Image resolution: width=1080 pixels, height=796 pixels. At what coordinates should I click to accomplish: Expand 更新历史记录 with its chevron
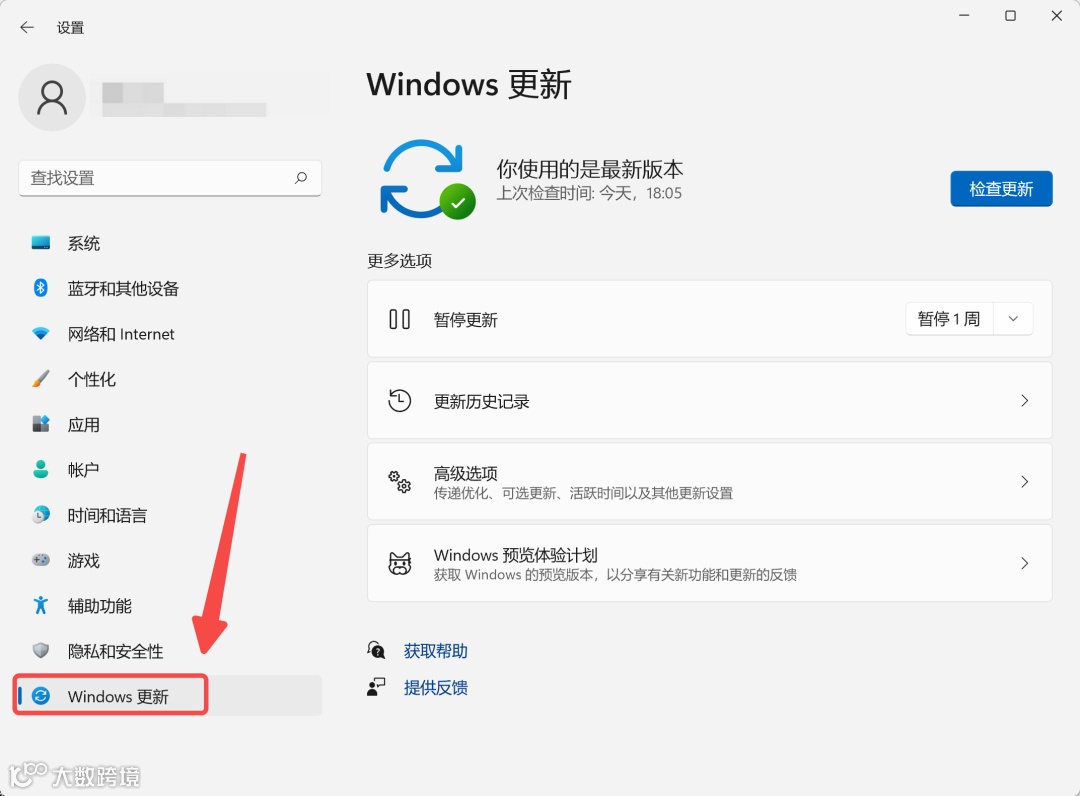(1024, 401)
